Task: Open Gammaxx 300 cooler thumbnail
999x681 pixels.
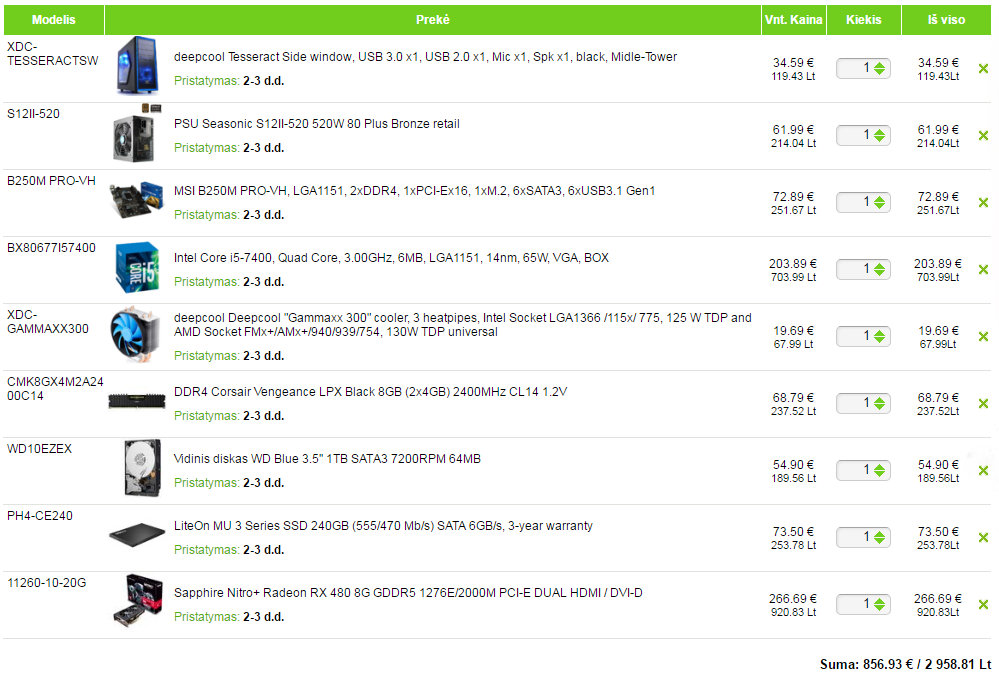Action: click(134, 335)
